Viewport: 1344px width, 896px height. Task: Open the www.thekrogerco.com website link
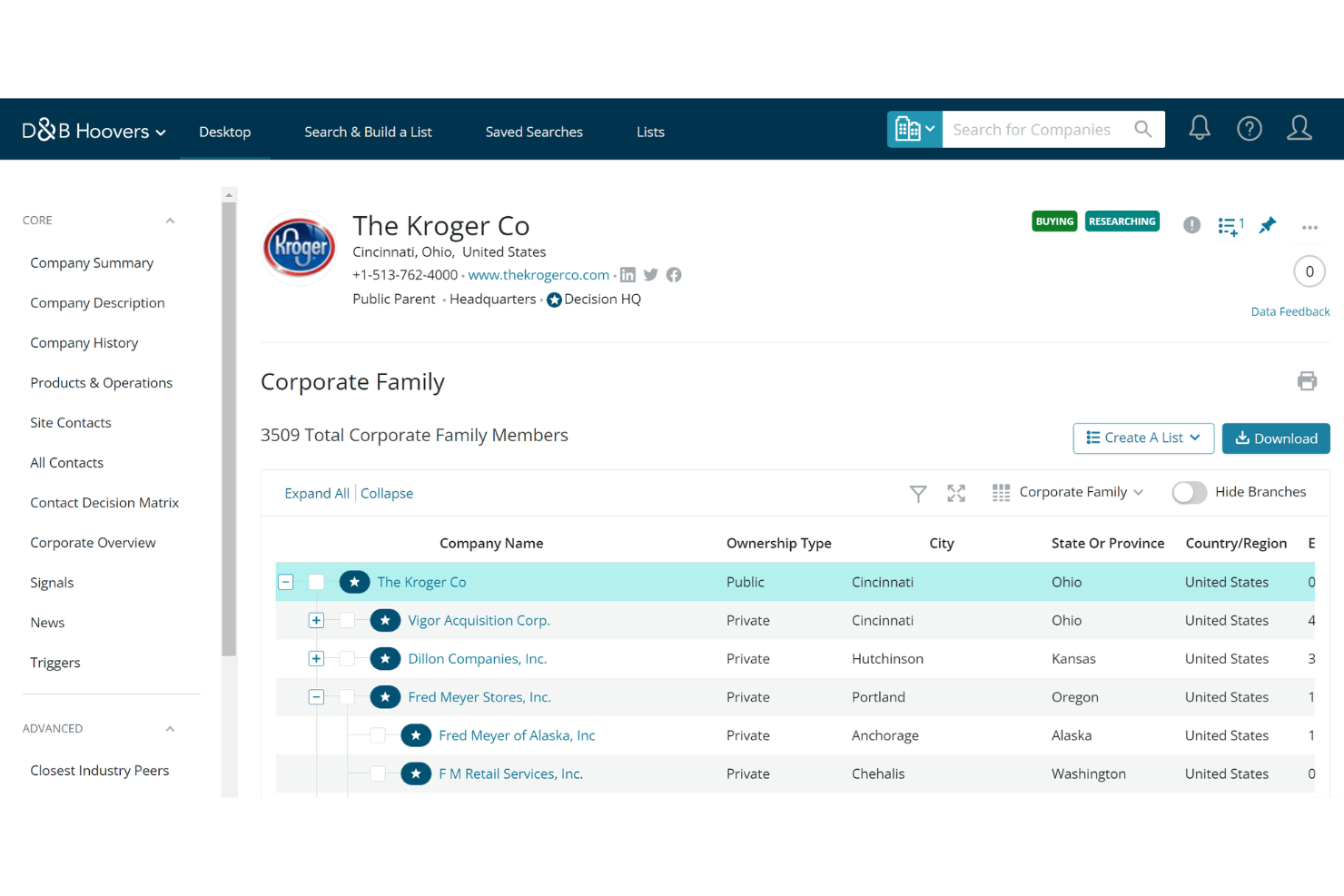(x=539, y=274)
